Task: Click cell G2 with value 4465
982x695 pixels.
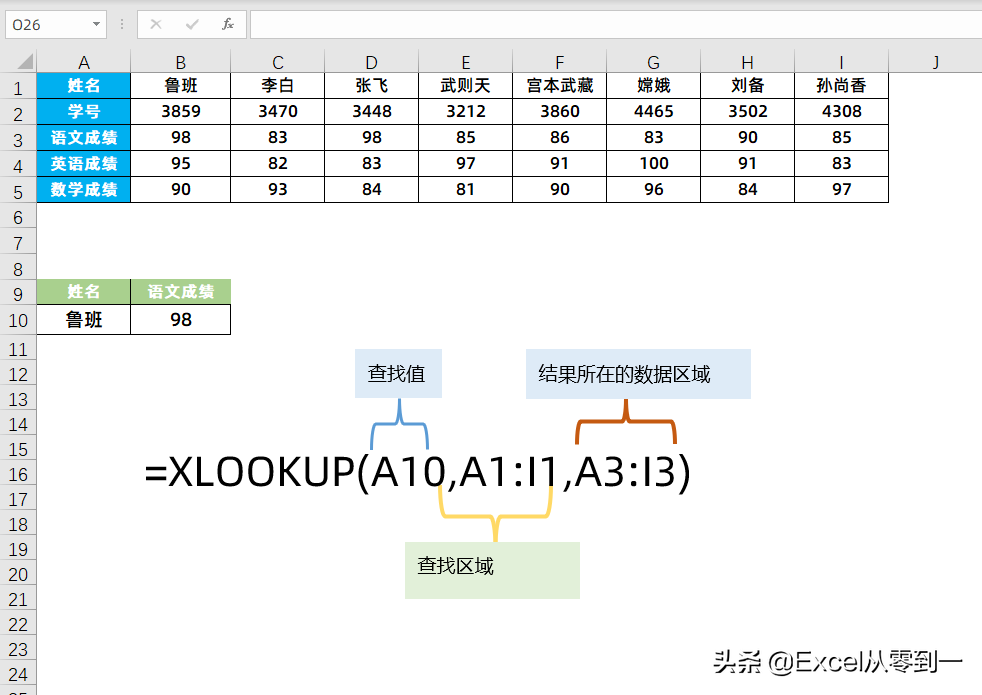Action: (653, 111)
